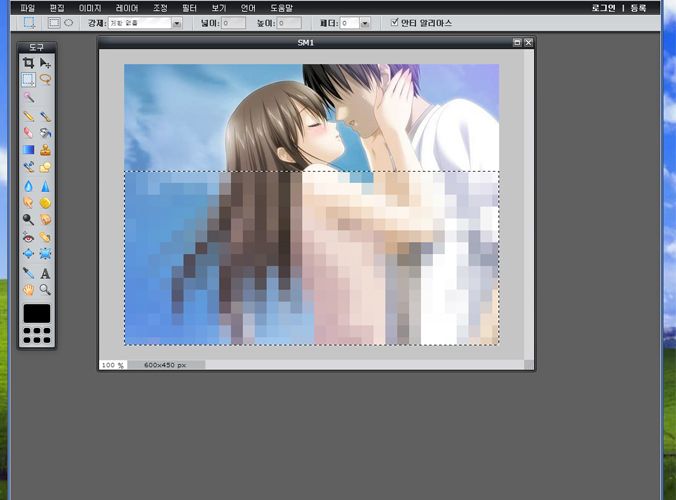Open the 편집 menu
This screenshot has height=500, width=676.
coord(57,8)
